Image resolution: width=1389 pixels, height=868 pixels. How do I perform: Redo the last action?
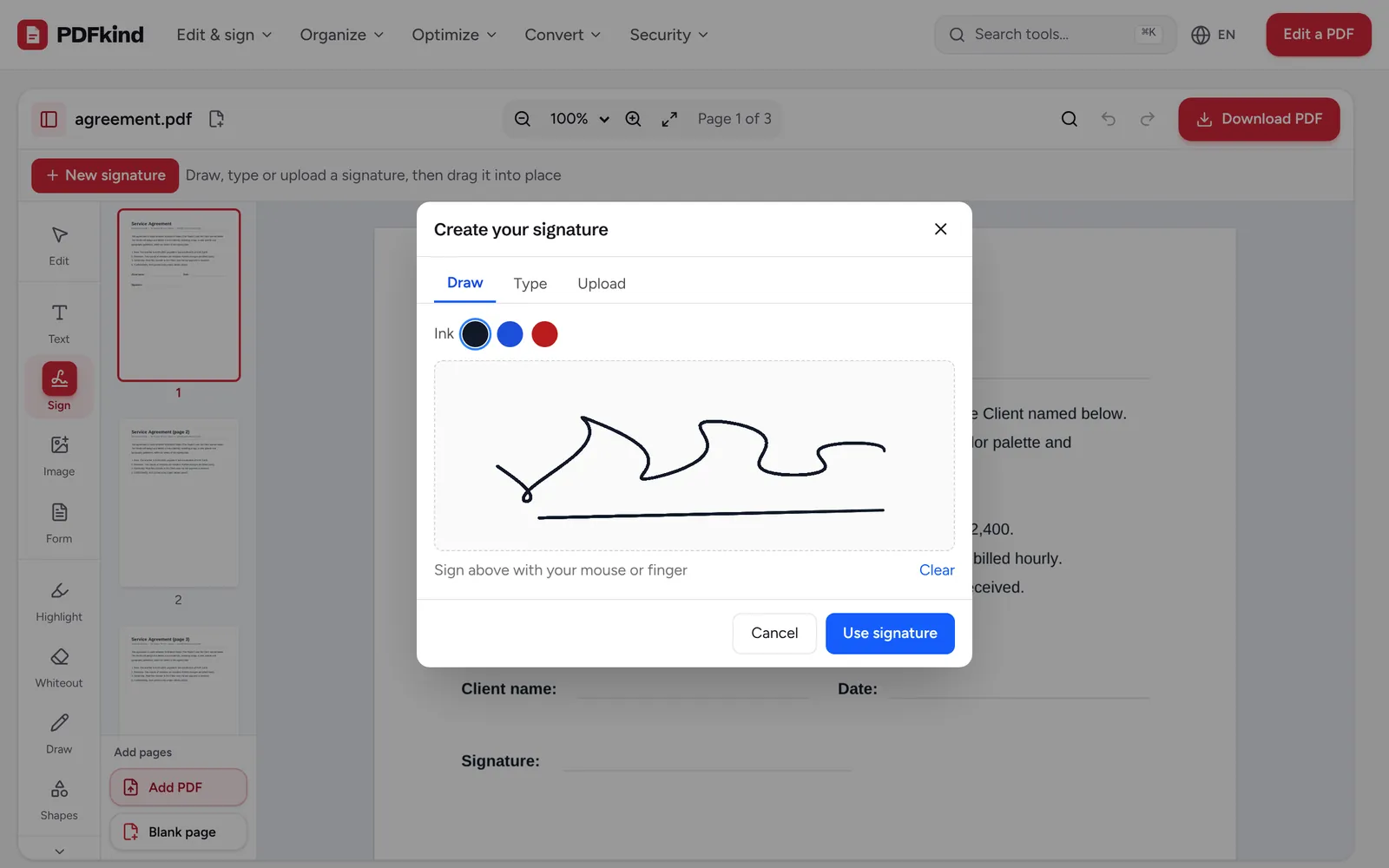point(1148,119)
